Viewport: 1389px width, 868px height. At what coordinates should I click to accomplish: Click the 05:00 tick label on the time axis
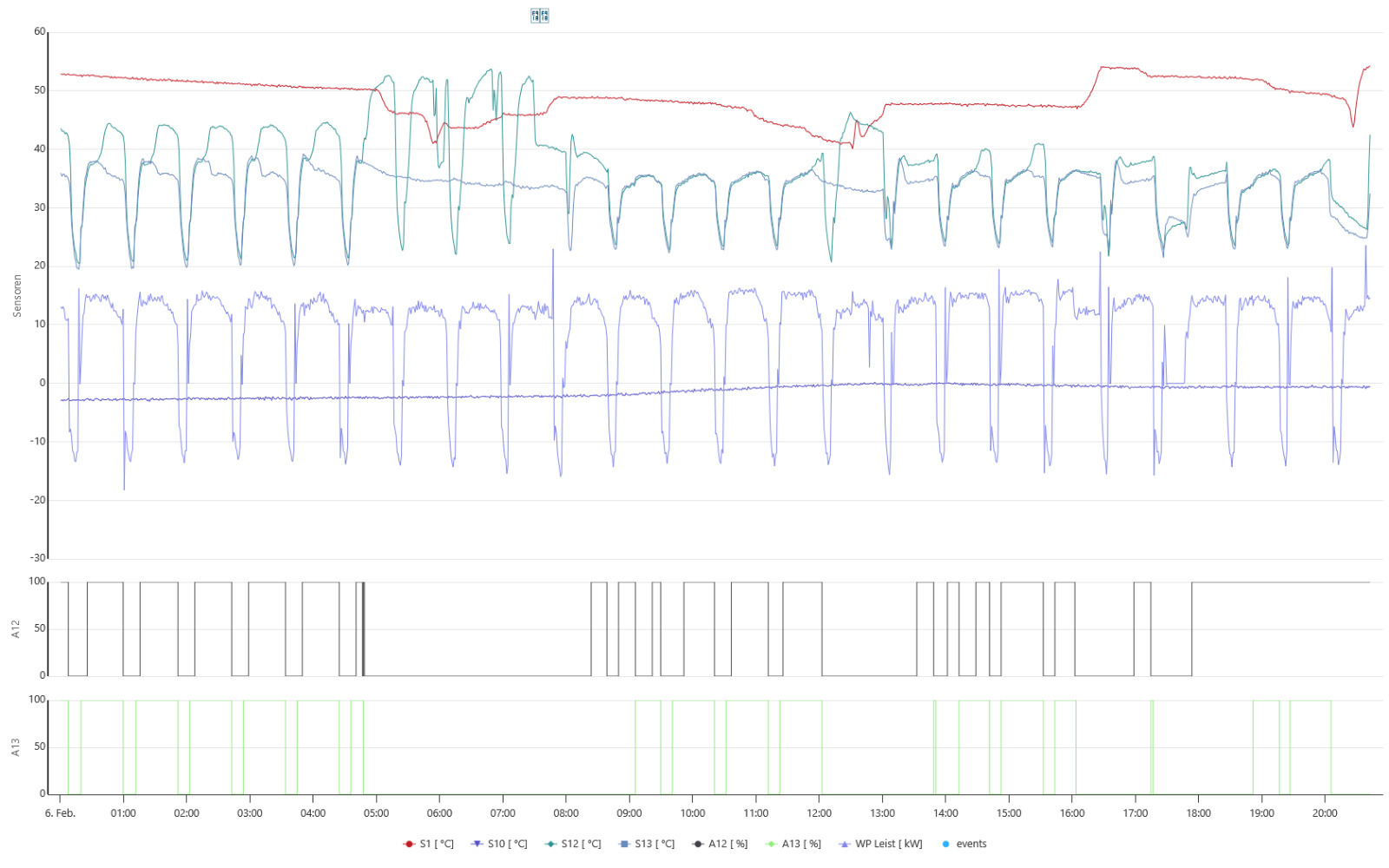pyautogui.click(x=376, y=813)
